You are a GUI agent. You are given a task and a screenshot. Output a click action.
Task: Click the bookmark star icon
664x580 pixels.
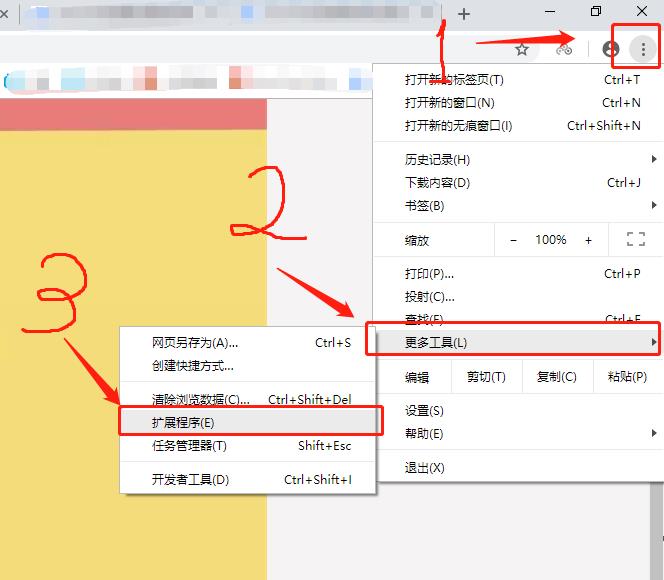pyautogui.click(x=522, y=48)
